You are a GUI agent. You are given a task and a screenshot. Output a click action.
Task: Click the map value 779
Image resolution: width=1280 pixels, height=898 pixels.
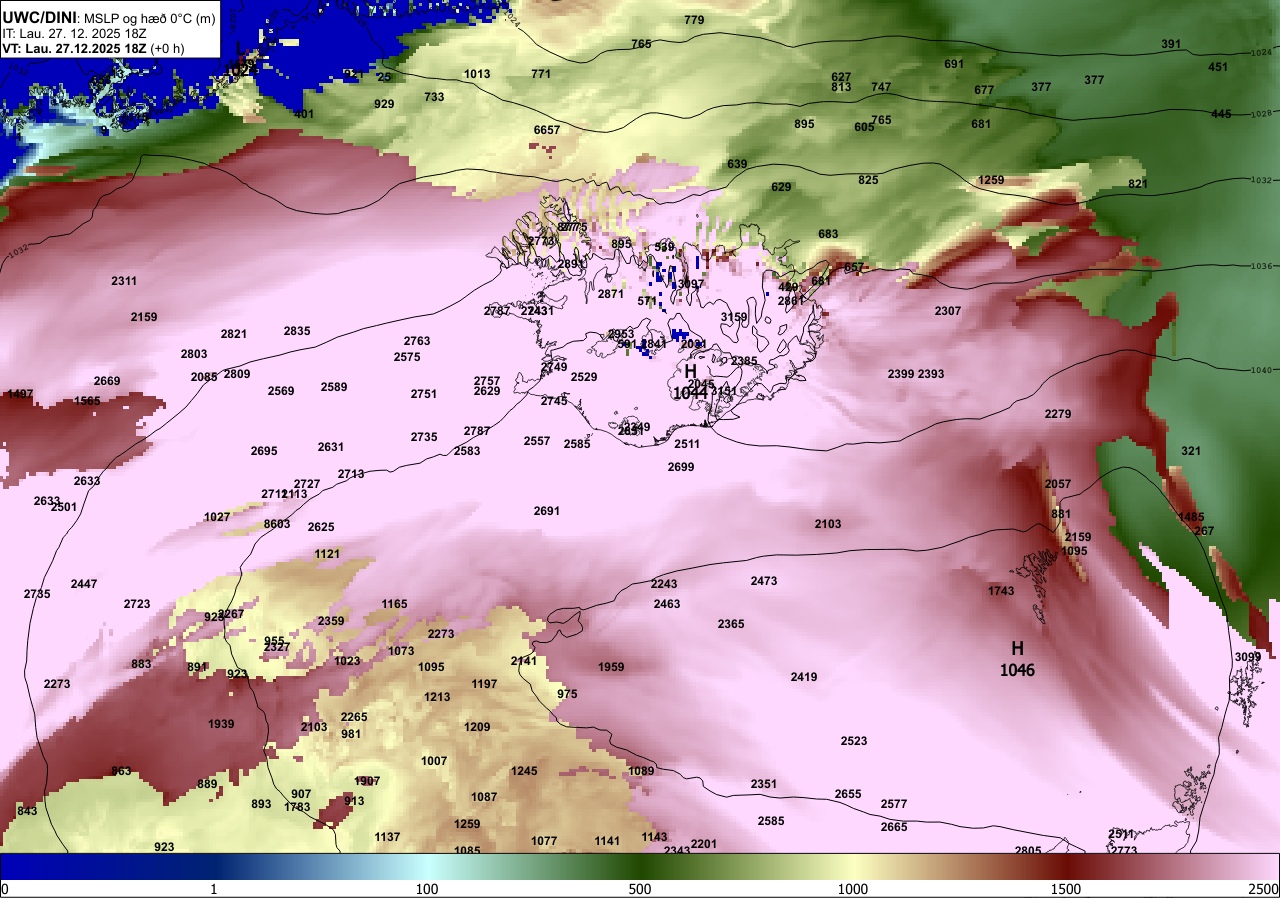tap(694, 20)
